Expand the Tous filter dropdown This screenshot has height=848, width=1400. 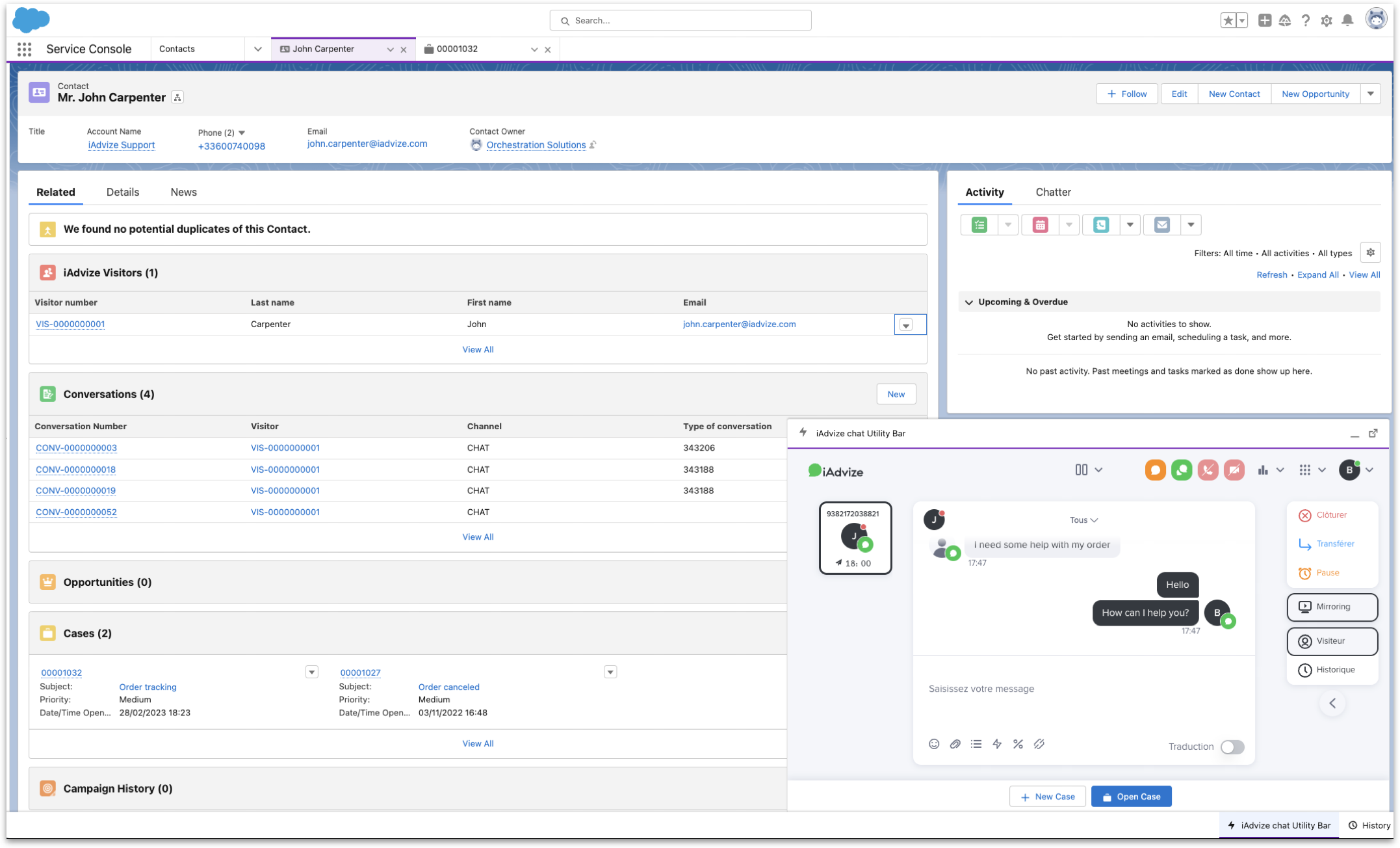click(1083, 520)
